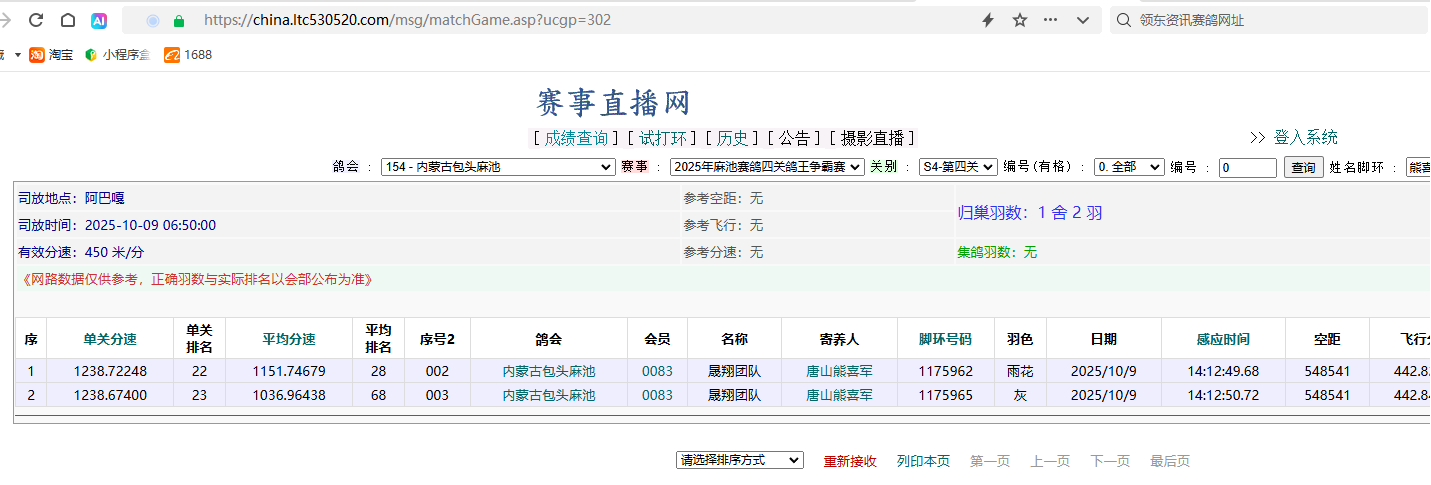Bookmark page with the star icon
This screenshot has height=485, width=1431.
(x=1020, y=20)
